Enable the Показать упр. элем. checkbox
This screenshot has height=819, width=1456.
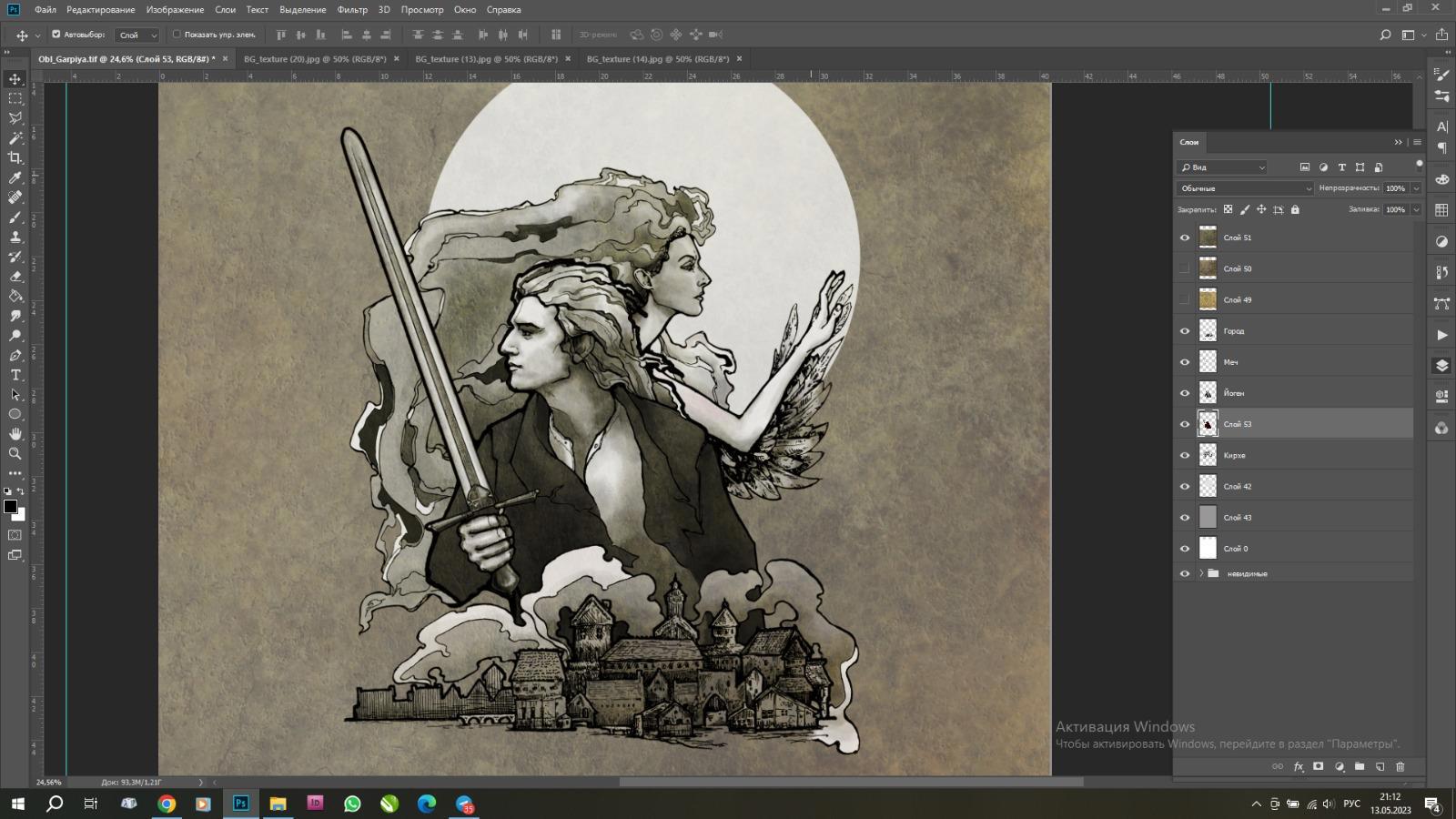[x=177, y=35]
